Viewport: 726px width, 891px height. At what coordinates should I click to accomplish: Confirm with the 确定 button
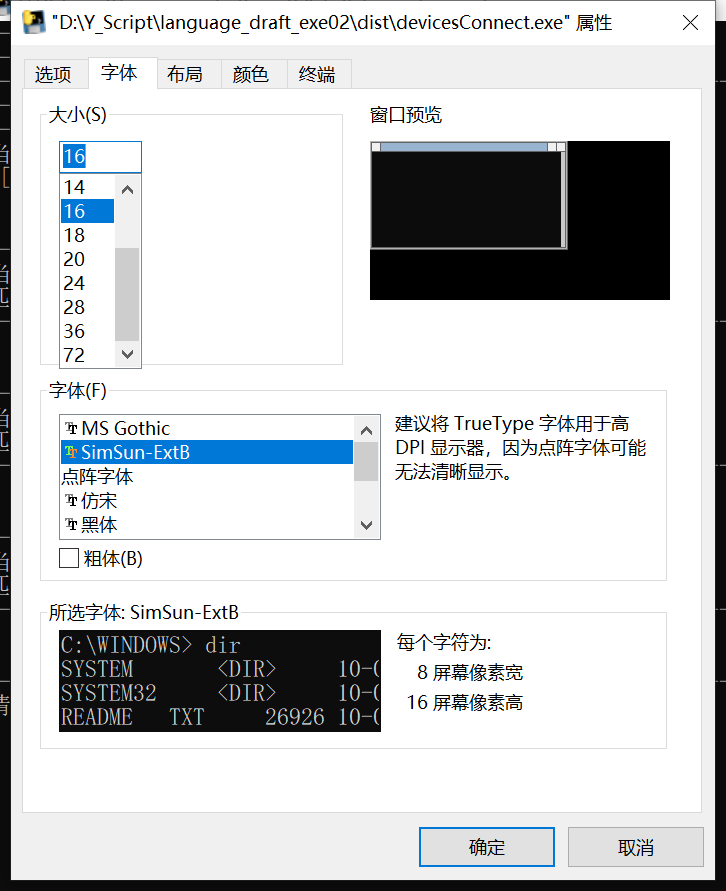487,847
